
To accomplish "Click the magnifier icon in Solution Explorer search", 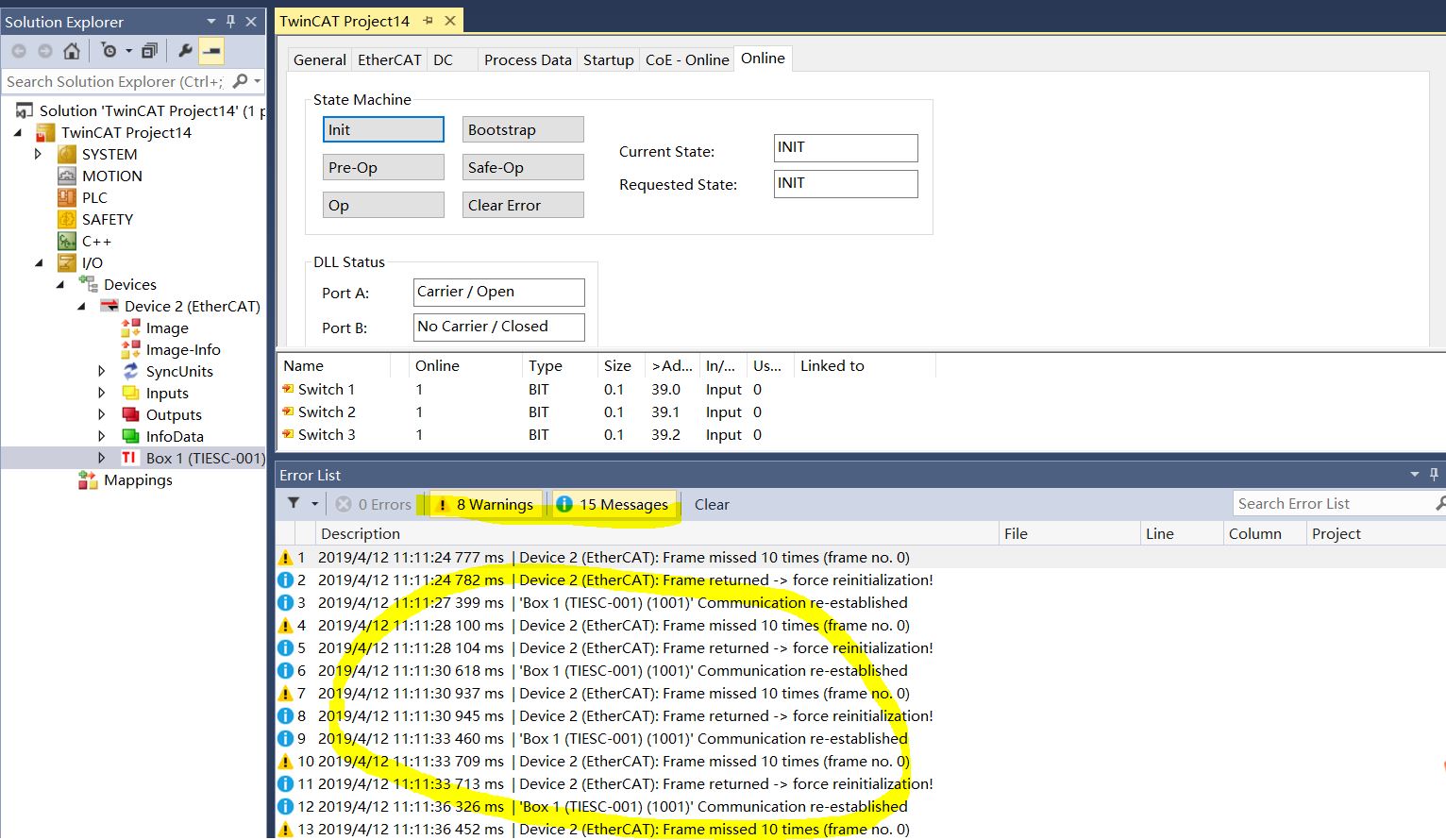I will click(x=241, y=81).
